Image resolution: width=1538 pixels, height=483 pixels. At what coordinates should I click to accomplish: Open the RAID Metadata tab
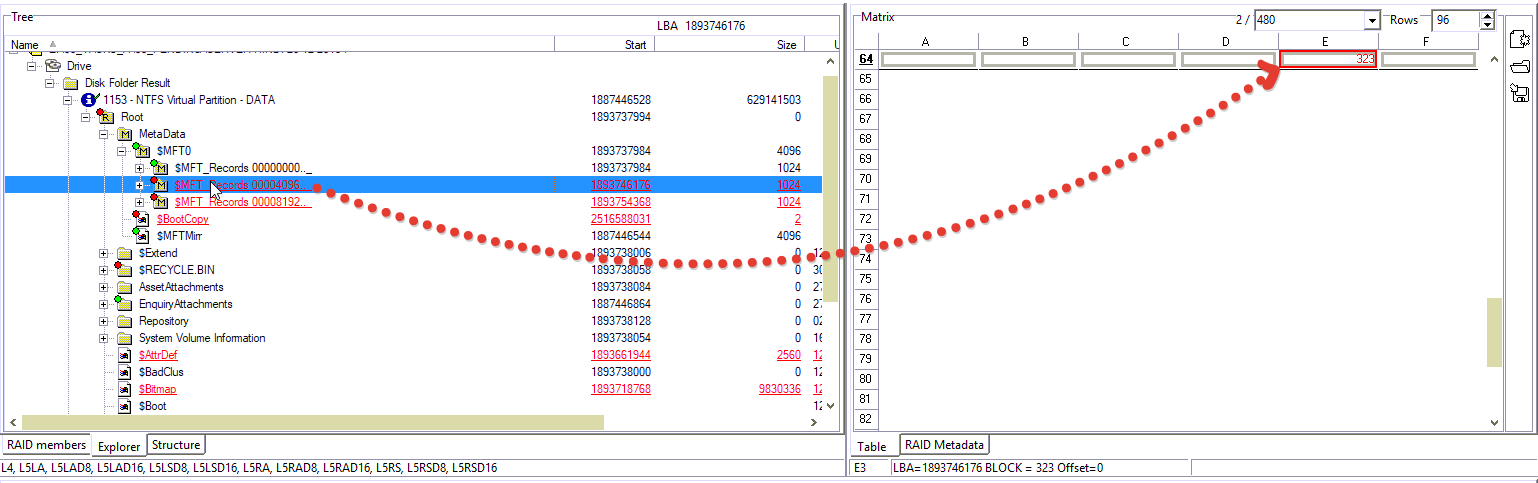tap(944, 446)
